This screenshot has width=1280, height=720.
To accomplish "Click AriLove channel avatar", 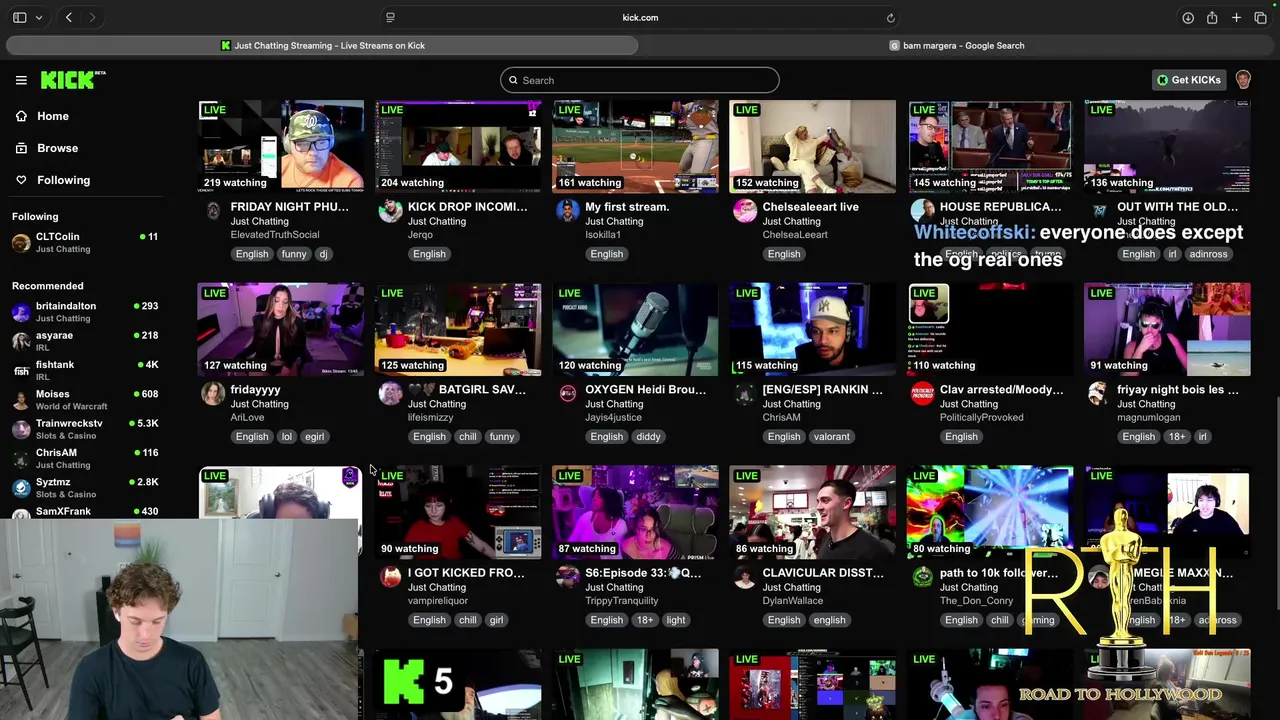I will [x=213, y=393].
